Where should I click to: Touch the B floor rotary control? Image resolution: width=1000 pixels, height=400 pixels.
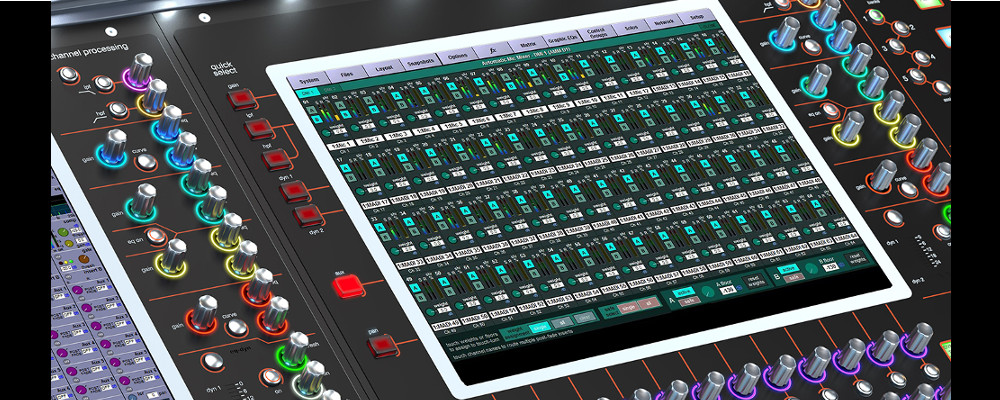(x=811, y=269)
